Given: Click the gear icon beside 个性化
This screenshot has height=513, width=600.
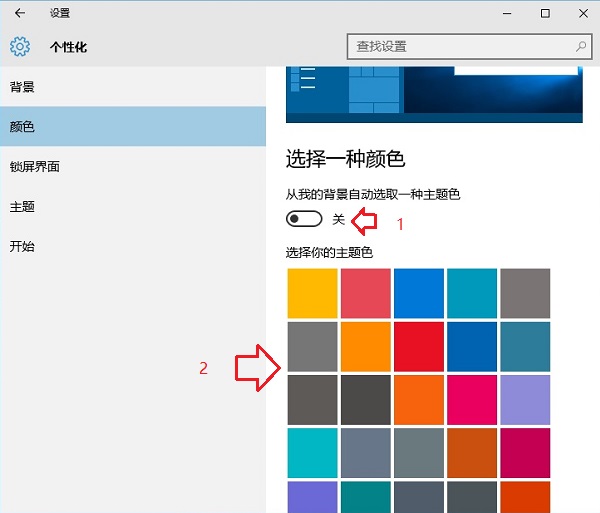Looking at the screenshot, I should [x=20, y=47].
